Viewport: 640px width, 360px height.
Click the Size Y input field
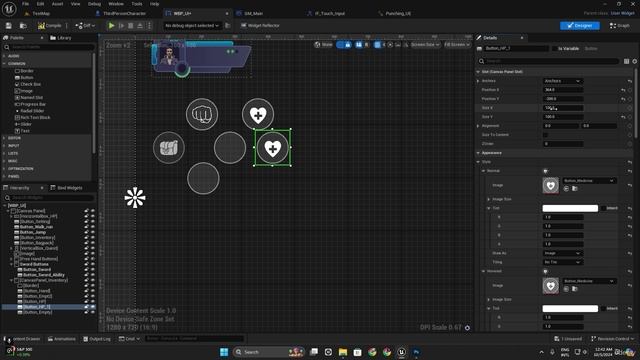tap(563, 117)
